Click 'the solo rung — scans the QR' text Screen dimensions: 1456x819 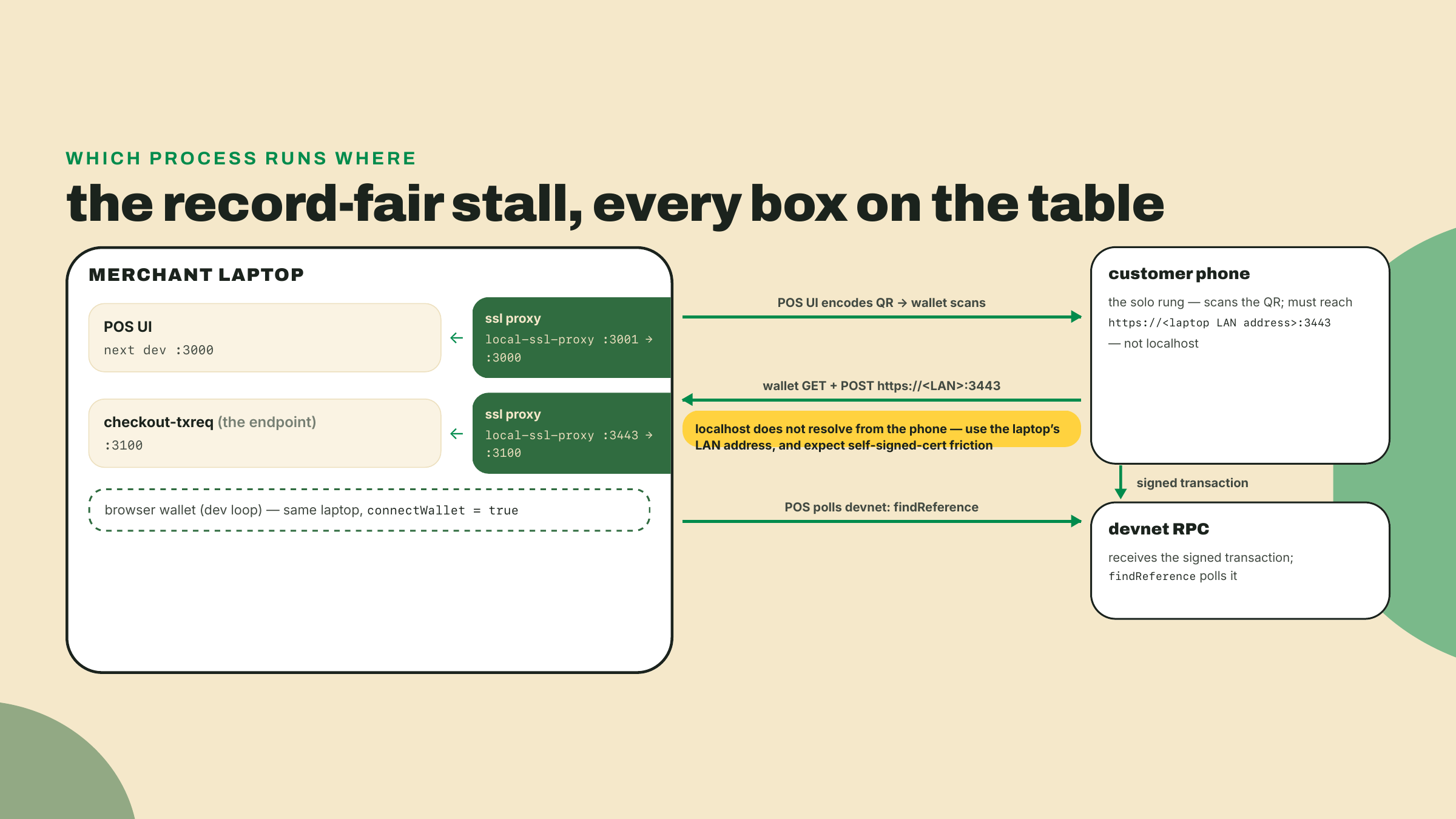point(1195,302)
